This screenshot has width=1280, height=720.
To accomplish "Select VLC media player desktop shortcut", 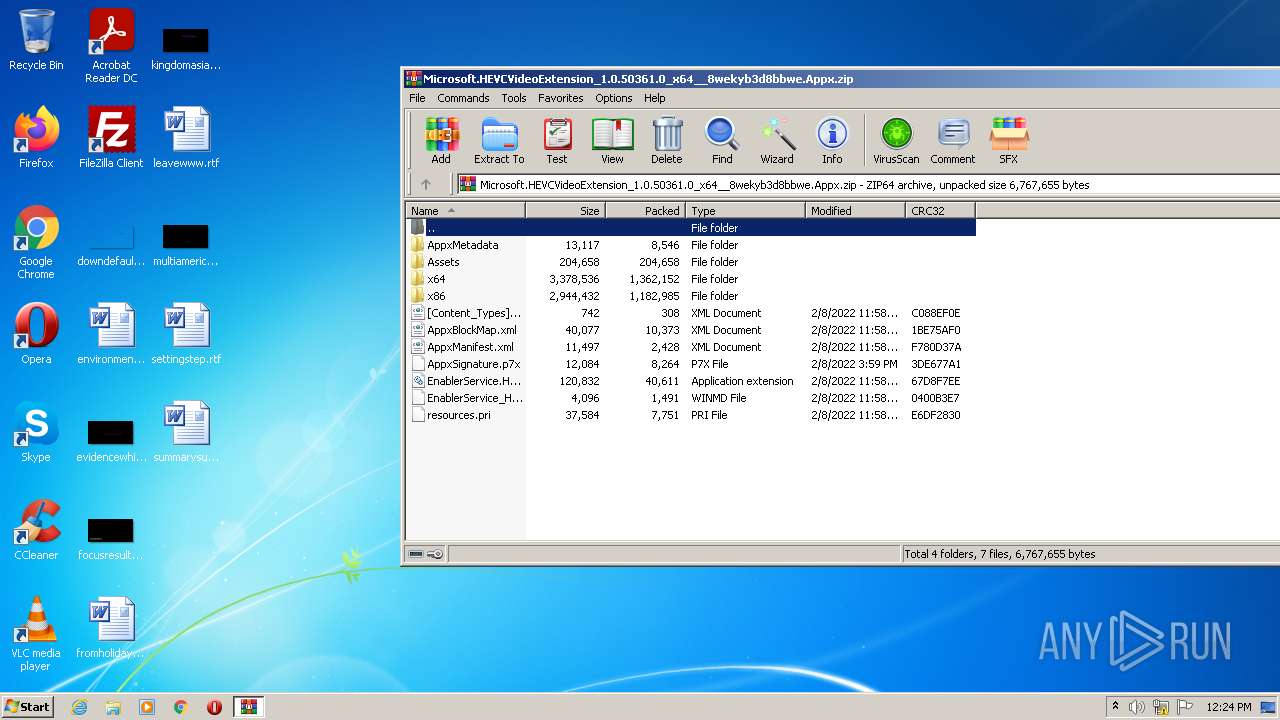I will point(36,634).
